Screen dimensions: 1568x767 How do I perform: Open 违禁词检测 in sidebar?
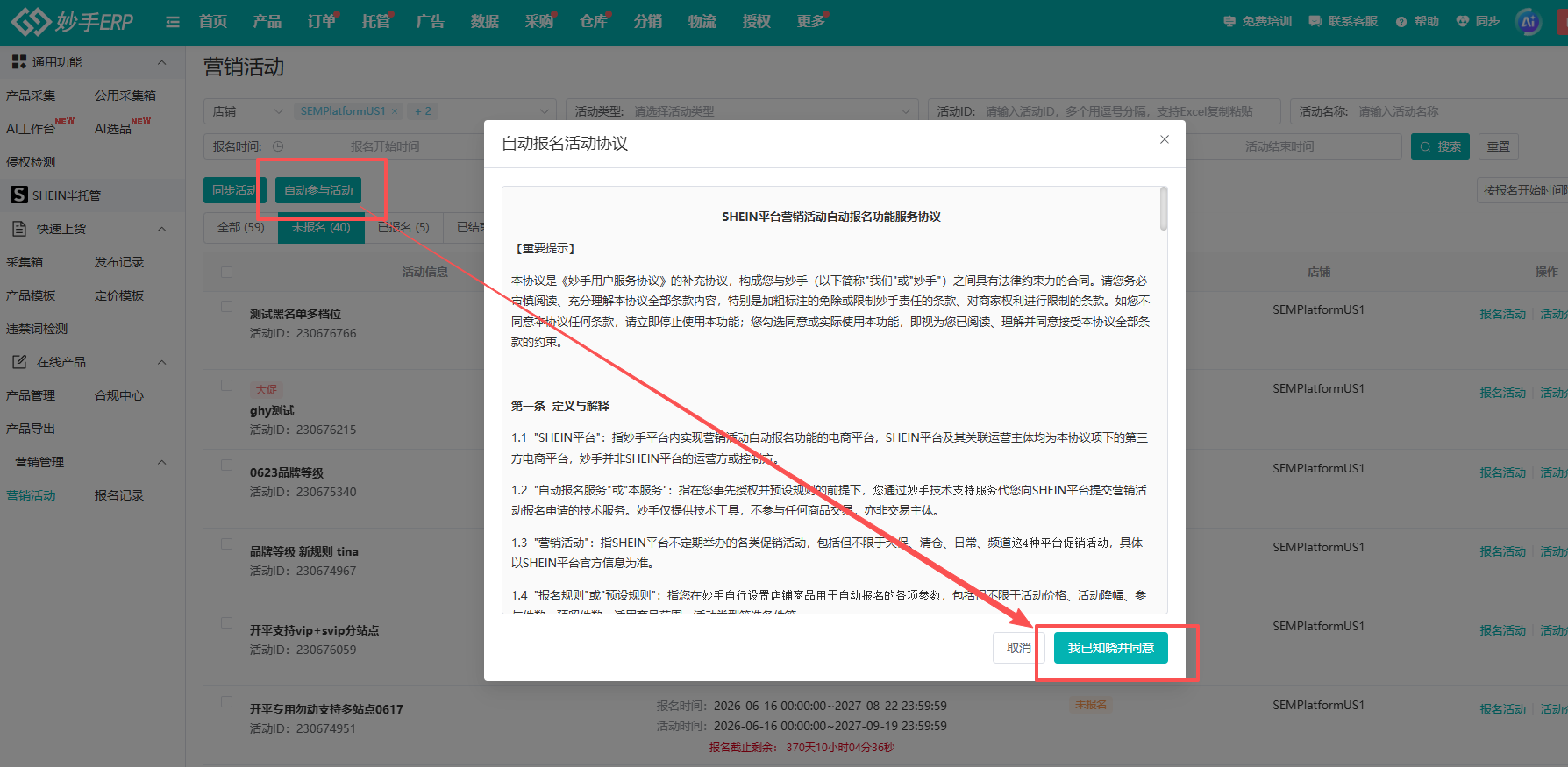pyautogui.click(x=37, y=329)
